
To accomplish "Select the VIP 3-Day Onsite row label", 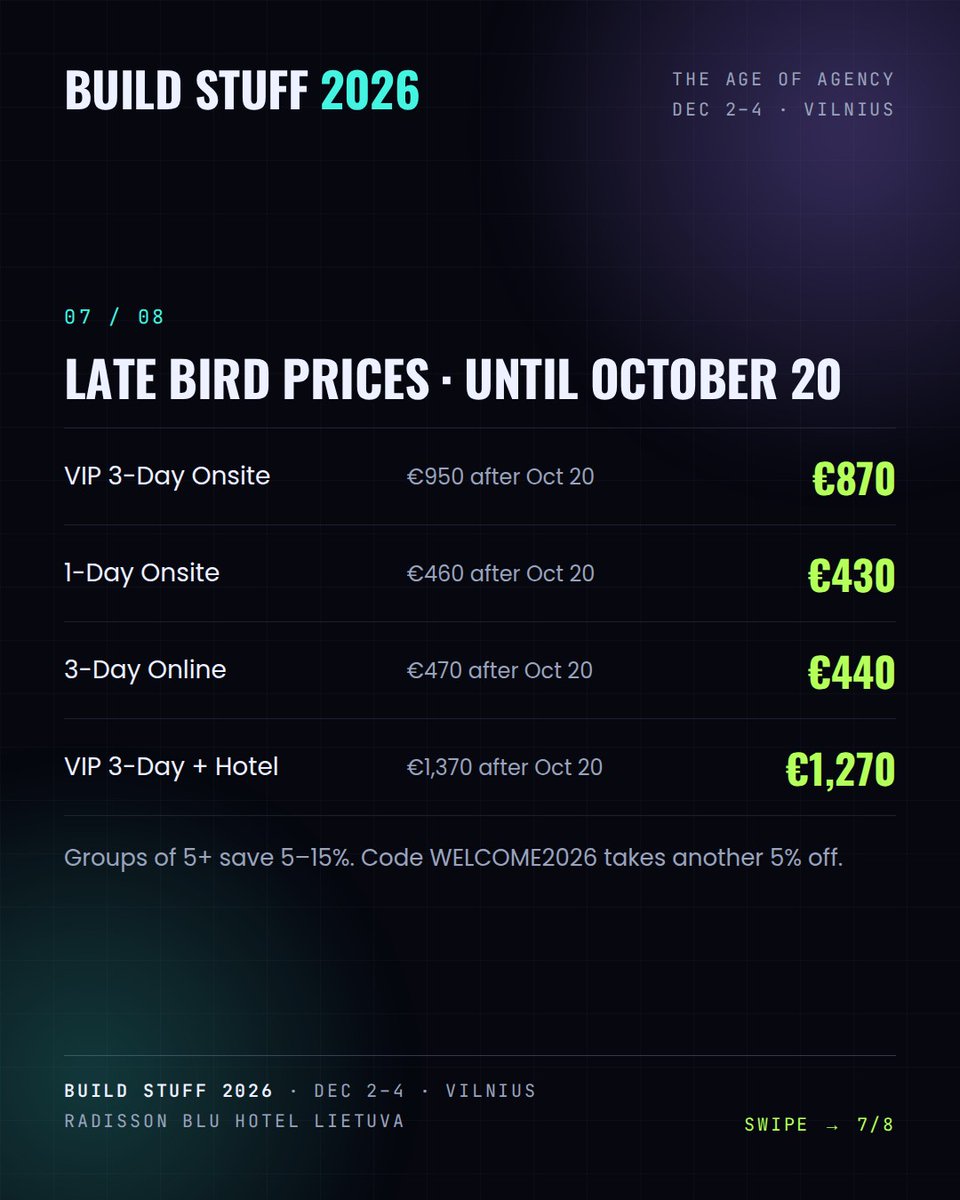I will pyautogui.click(x=167, y=476).
